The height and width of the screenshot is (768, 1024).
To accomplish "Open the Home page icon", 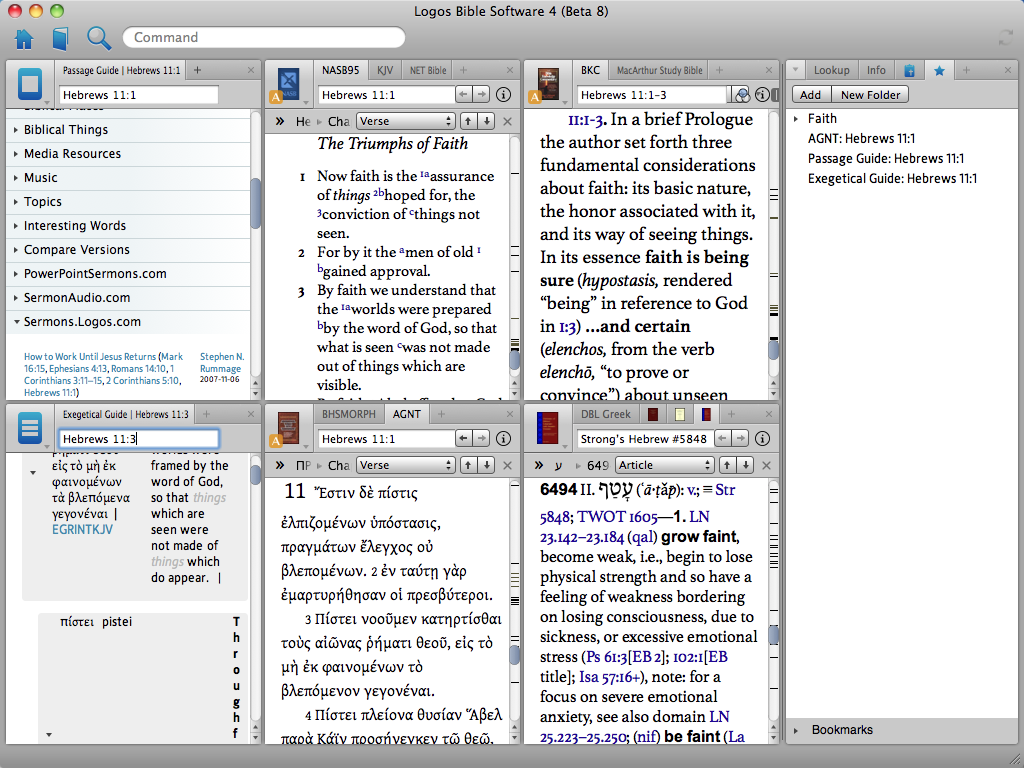I will 24,37.
